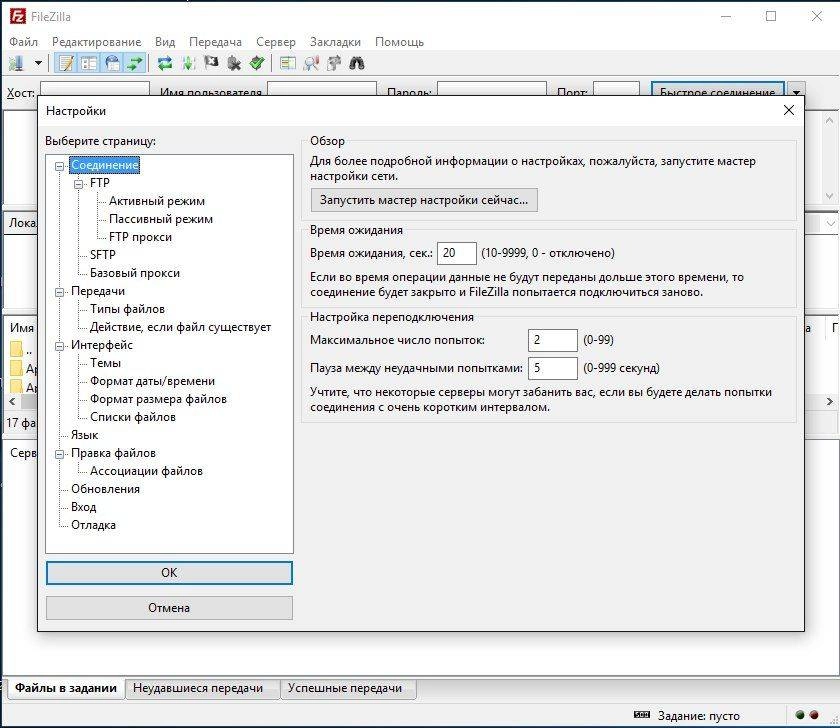
Task: Select Обновления settings page
Action: tap(106, 489)
